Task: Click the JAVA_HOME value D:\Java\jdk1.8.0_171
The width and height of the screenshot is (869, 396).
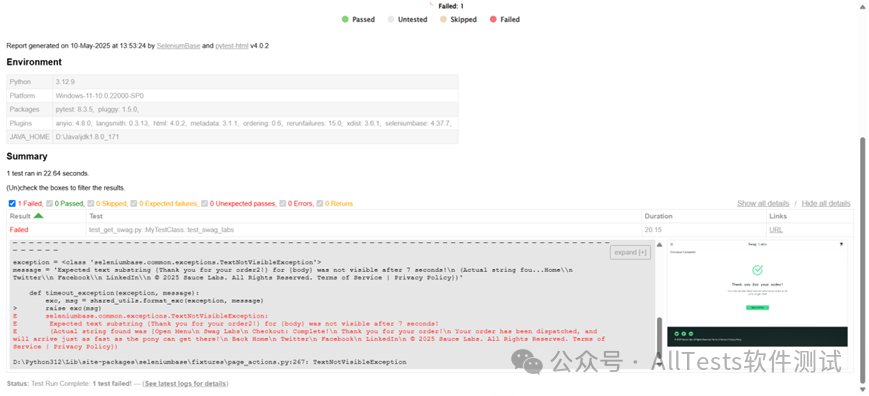Action: pos(87,137)
